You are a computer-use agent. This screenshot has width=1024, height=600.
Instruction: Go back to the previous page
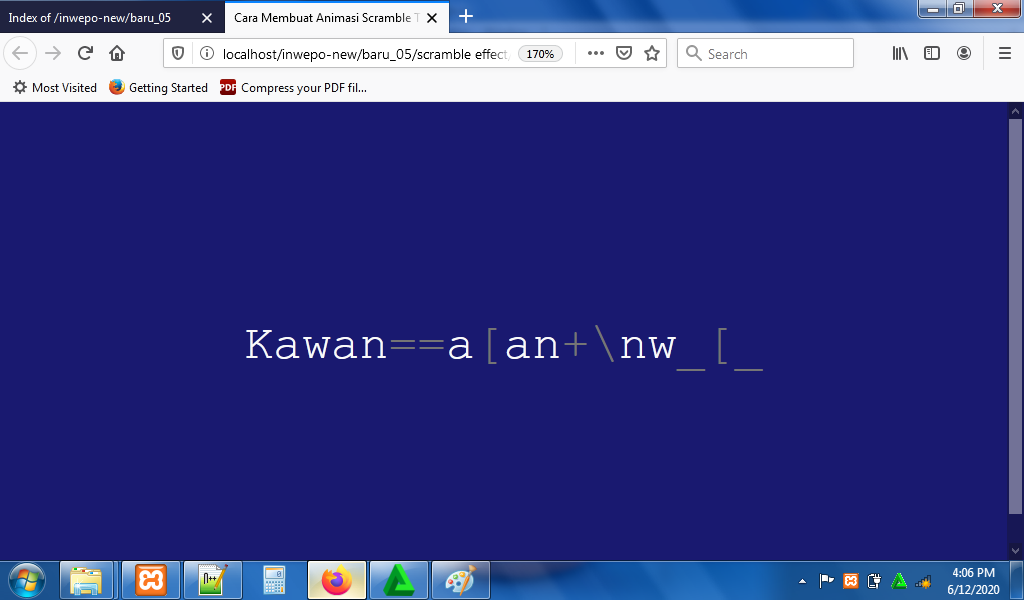(20, 54)
